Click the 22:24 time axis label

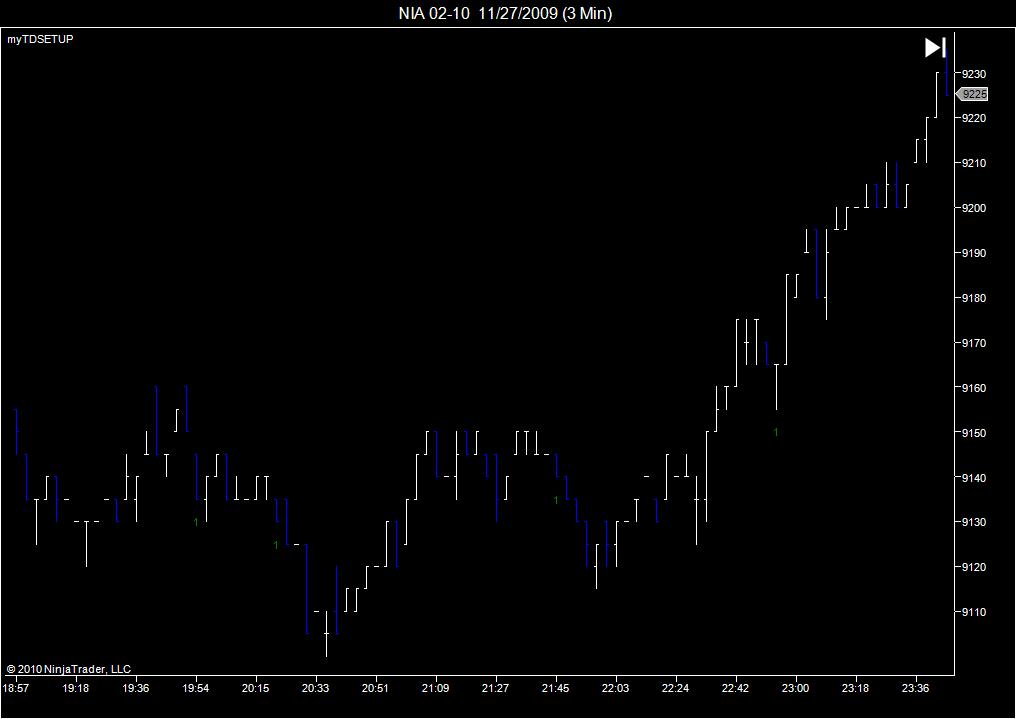675,688
